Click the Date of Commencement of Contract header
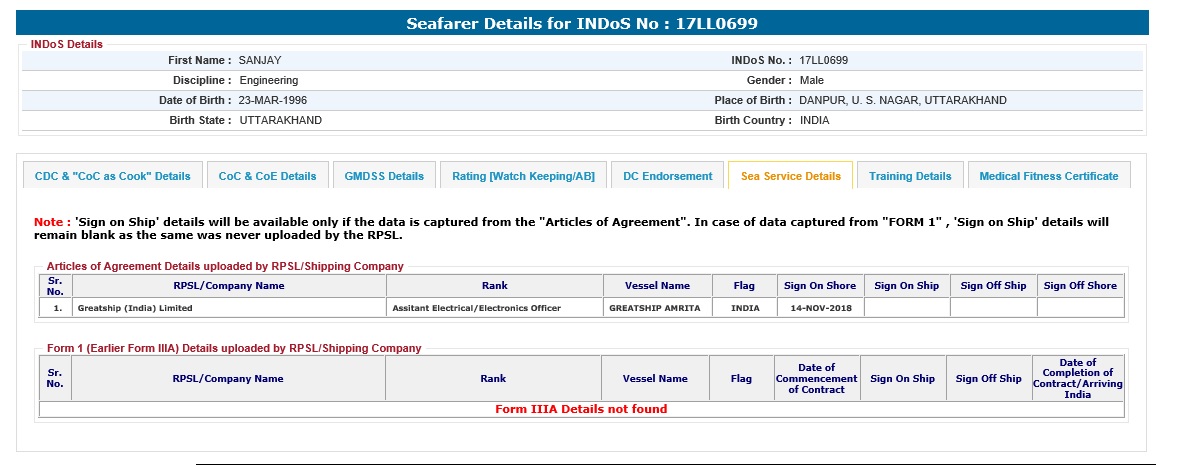Screen dimensions: 1180x465 pos(816,379)
